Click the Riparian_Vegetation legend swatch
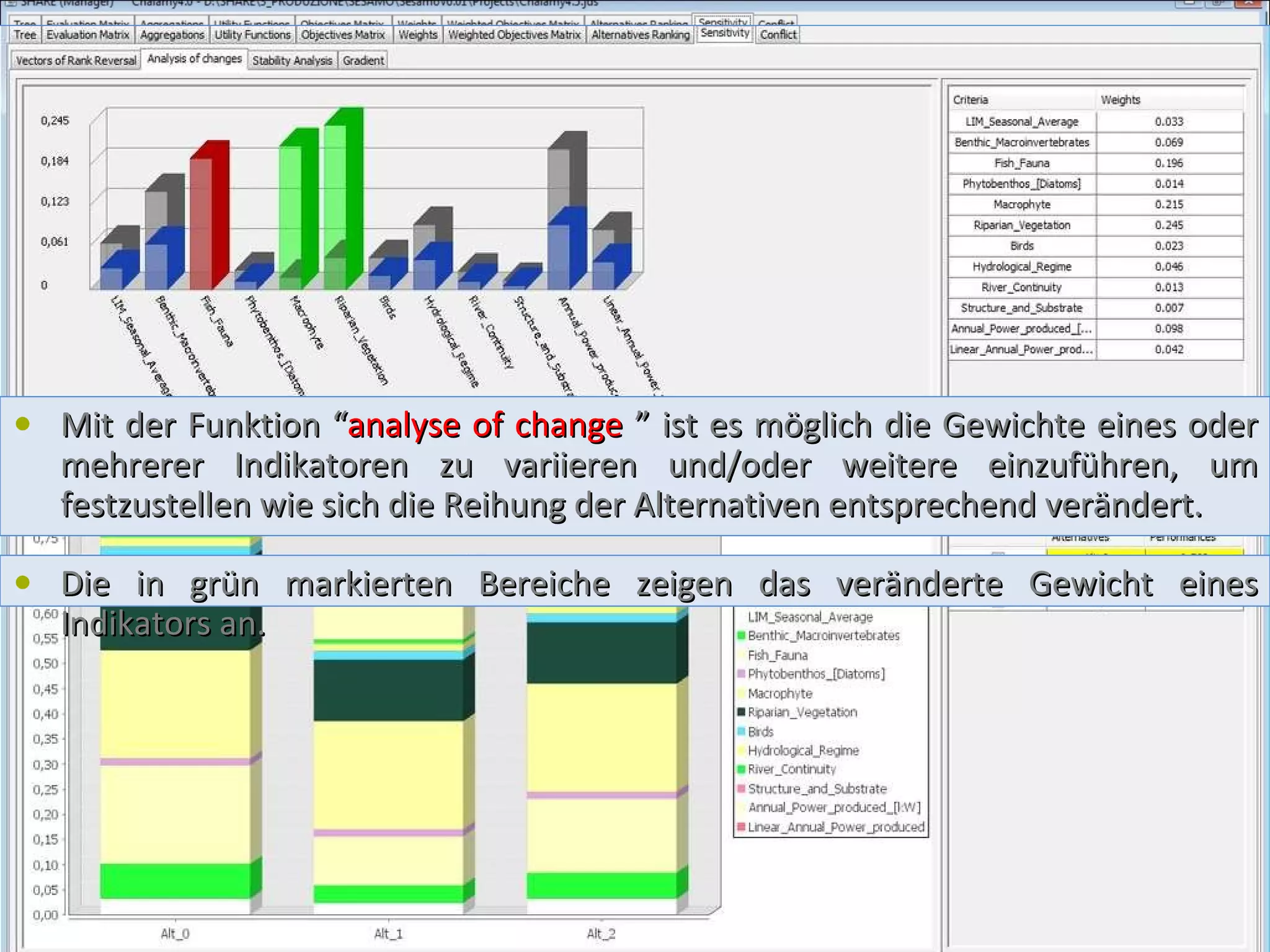The height and width of the screenshot is (952, 1270). click(x=741, y=712)
